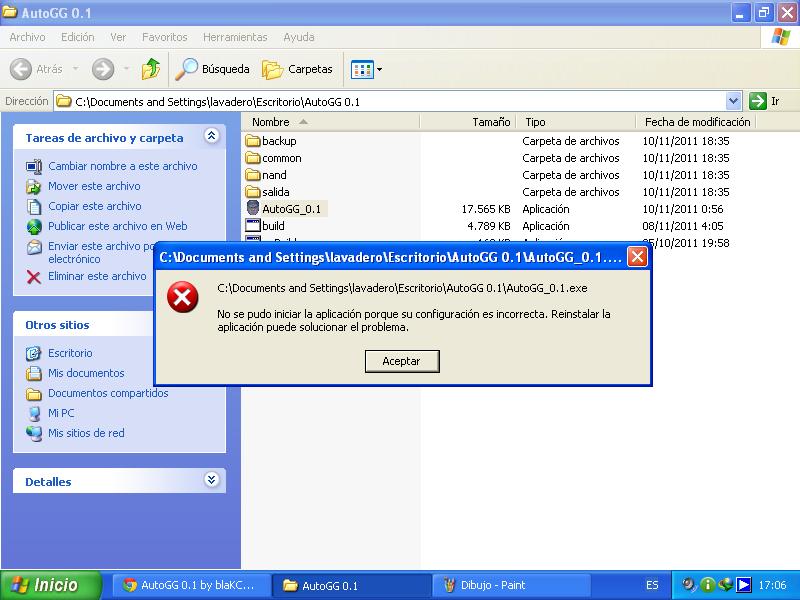Close the error dialog with X

pyautogui.click(x=637, y=257)
